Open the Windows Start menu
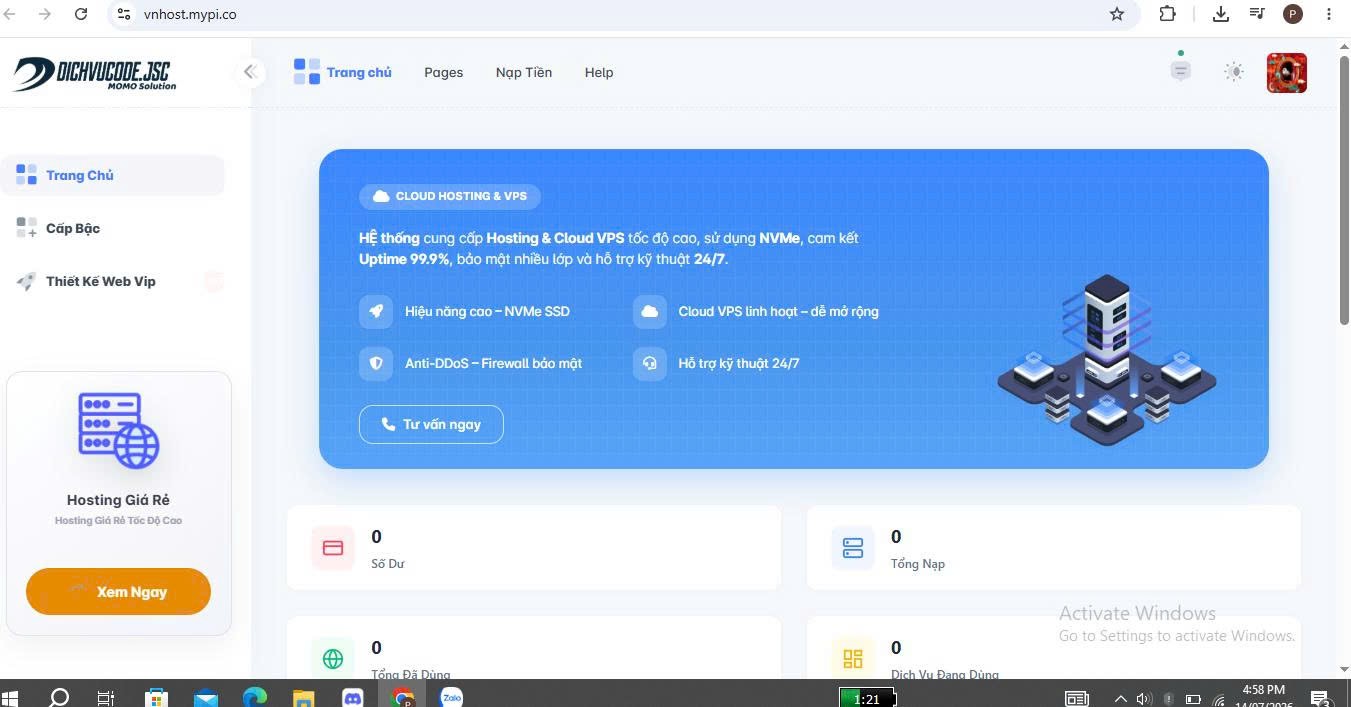Image resolution: width=1351 pixels, height=707 pixels. [x=11, y=697]
